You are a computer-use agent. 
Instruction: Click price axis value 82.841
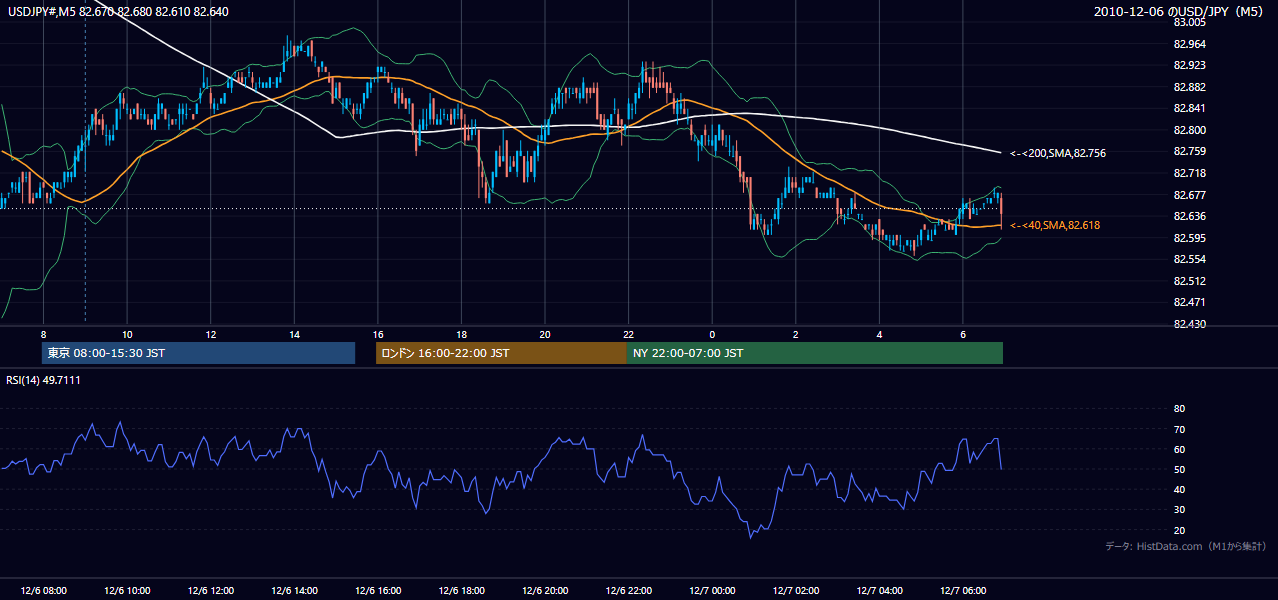click(x=1189, y=108)
